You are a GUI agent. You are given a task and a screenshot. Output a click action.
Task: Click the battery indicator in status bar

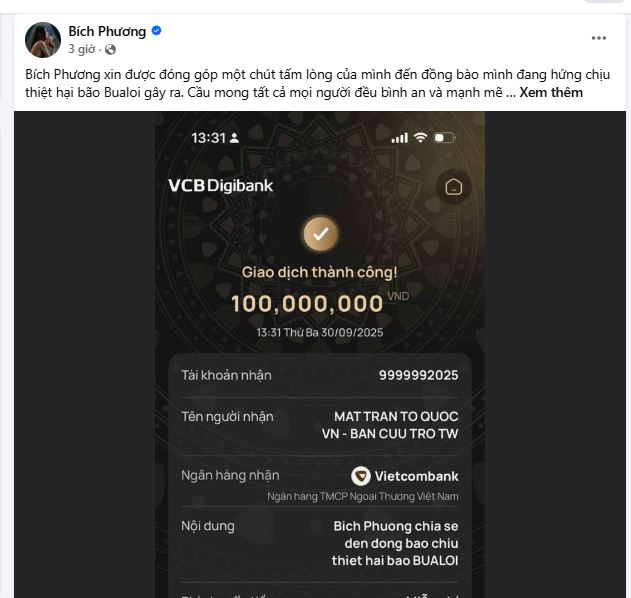(x=444, y=138)
